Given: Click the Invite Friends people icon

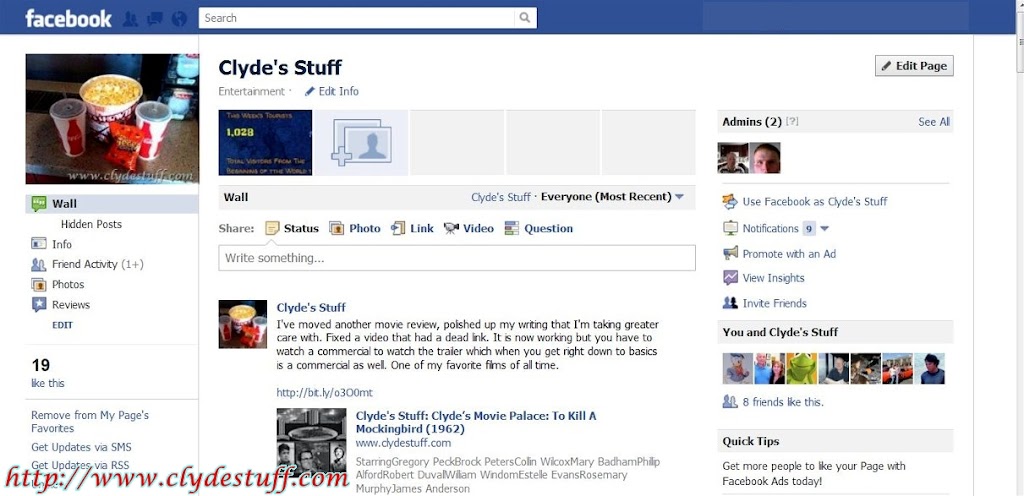Looking at the screenshot, I should (x=730, y=303).
